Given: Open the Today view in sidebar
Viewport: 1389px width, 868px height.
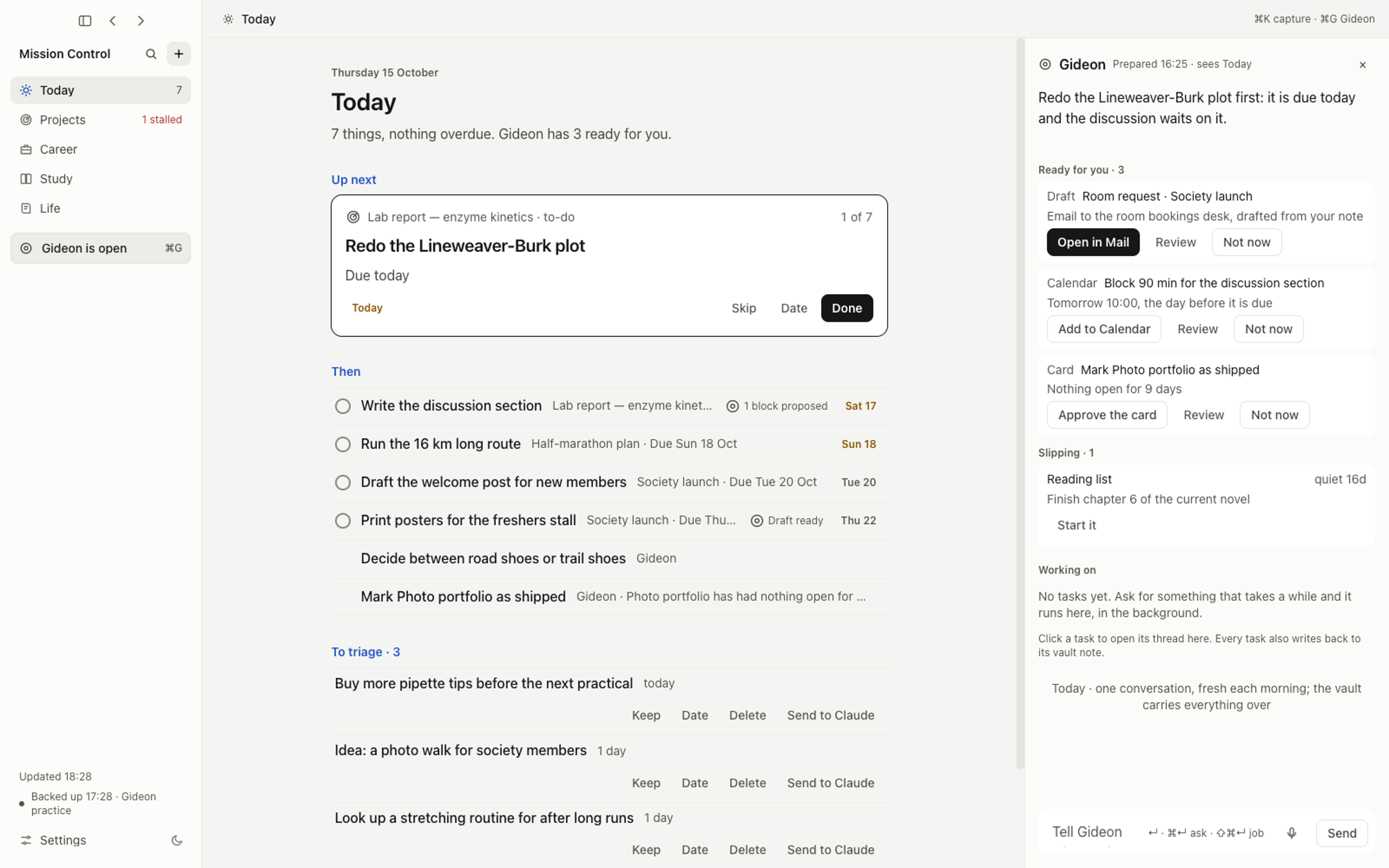Looking at the screenshot, I should click(x=100, y=90).
